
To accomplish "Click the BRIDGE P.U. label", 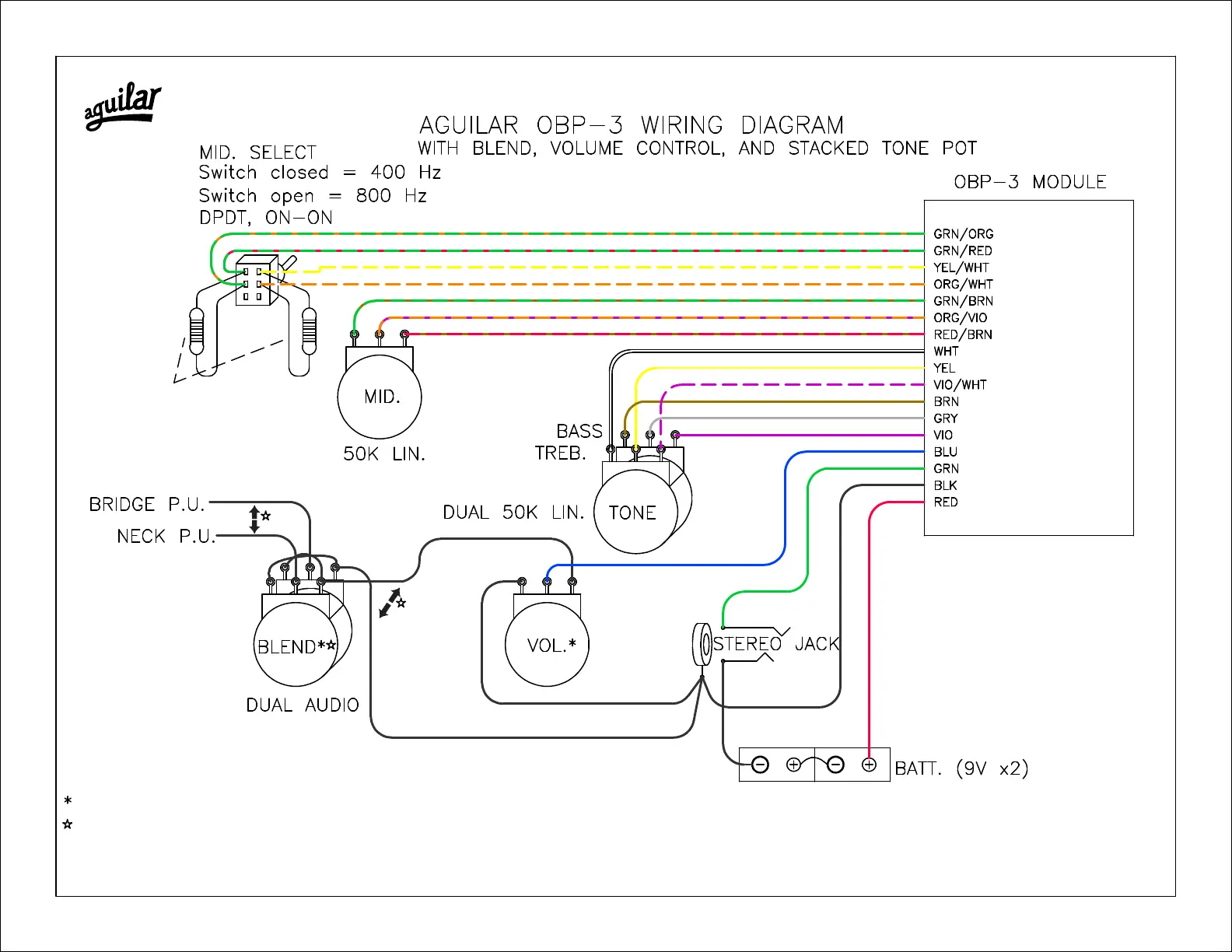I will [x=146, y=505].
